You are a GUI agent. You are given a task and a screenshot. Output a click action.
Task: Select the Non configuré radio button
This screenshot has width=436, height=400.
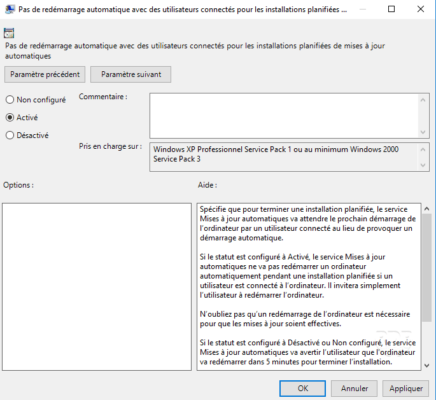pos(10,100)
